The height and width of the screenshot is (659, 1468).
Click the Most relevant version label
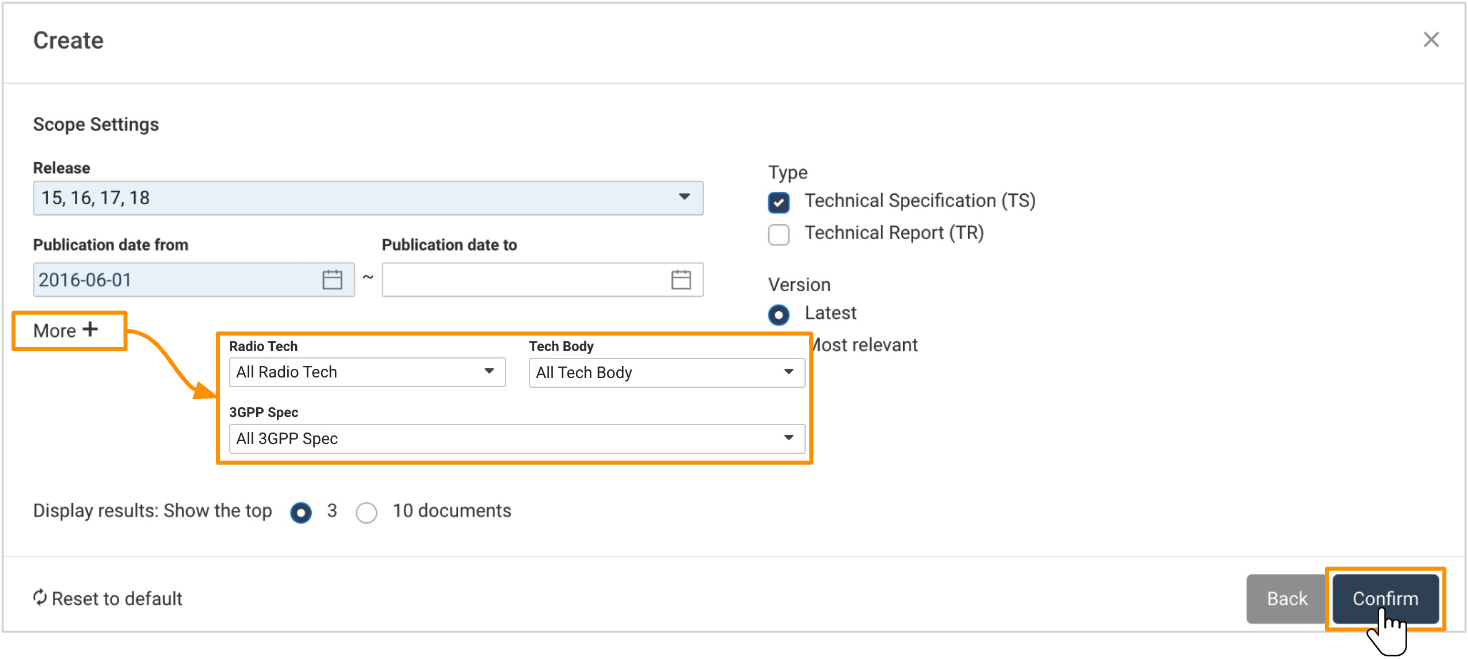pyautogui.click(x=862, y=345)
